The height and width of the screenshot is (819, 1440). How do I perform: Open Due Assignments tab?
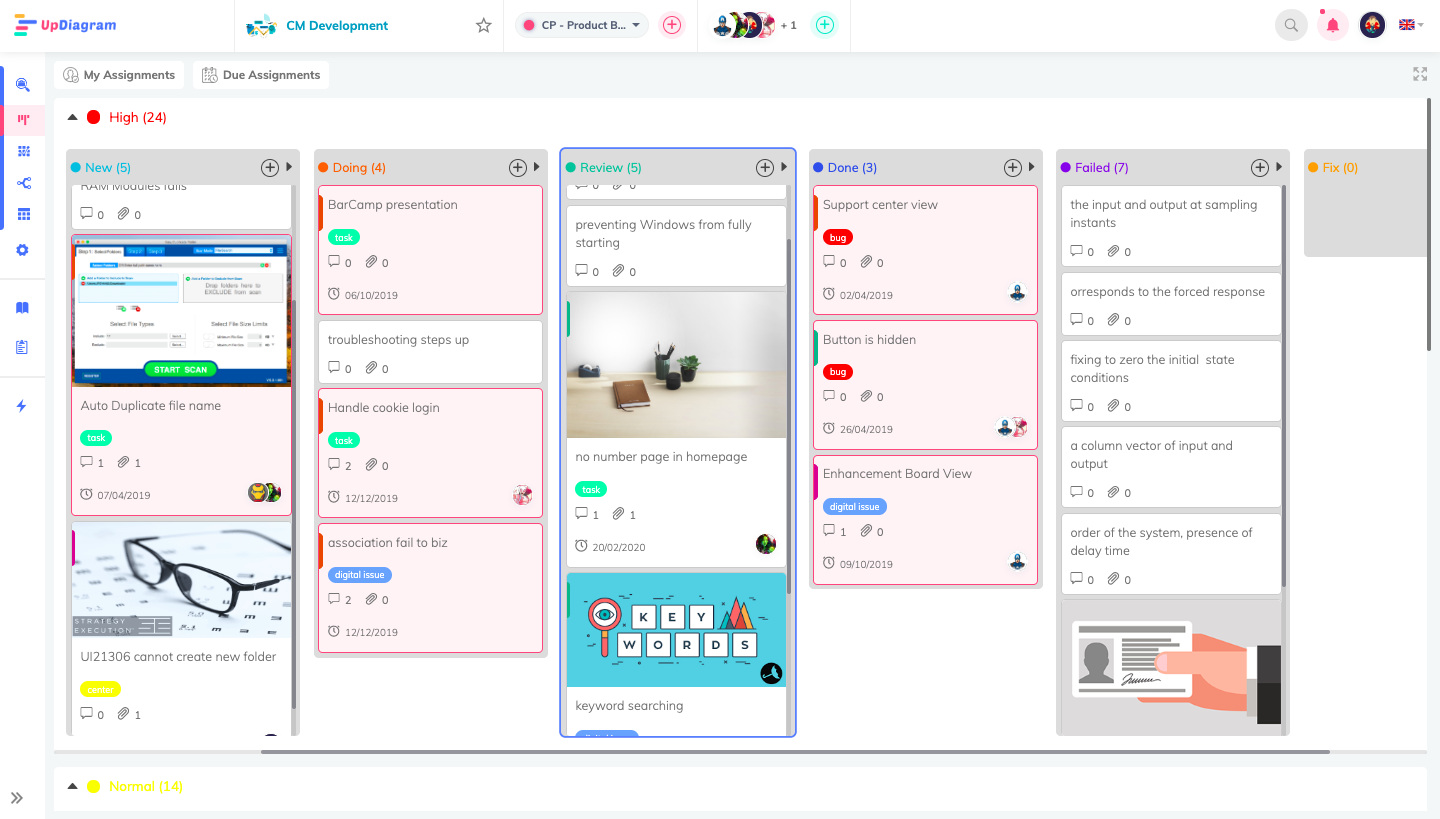coord(261,75)
